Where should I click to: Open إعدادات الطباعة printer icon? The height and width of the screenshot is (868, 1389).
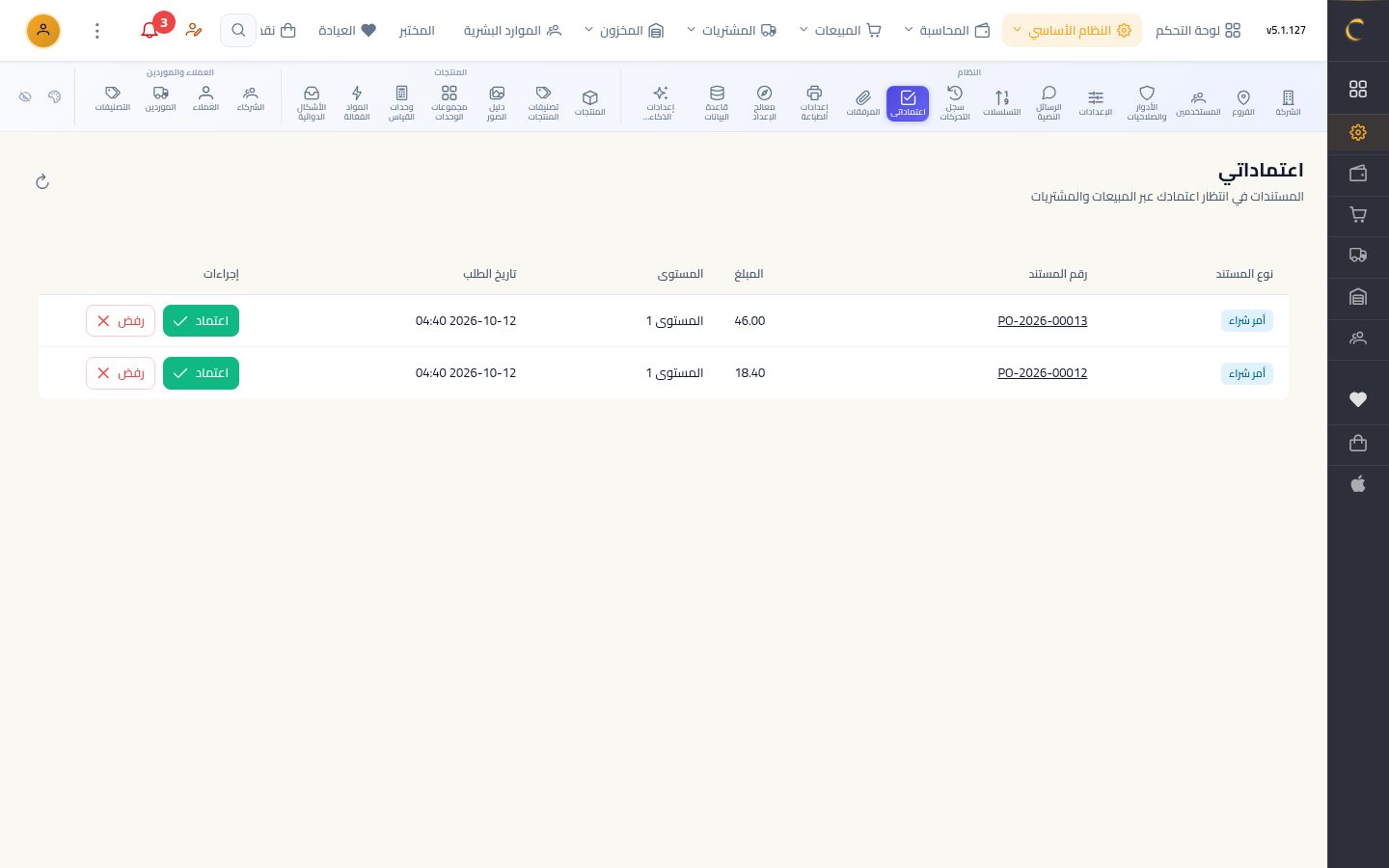click(814, 102)
